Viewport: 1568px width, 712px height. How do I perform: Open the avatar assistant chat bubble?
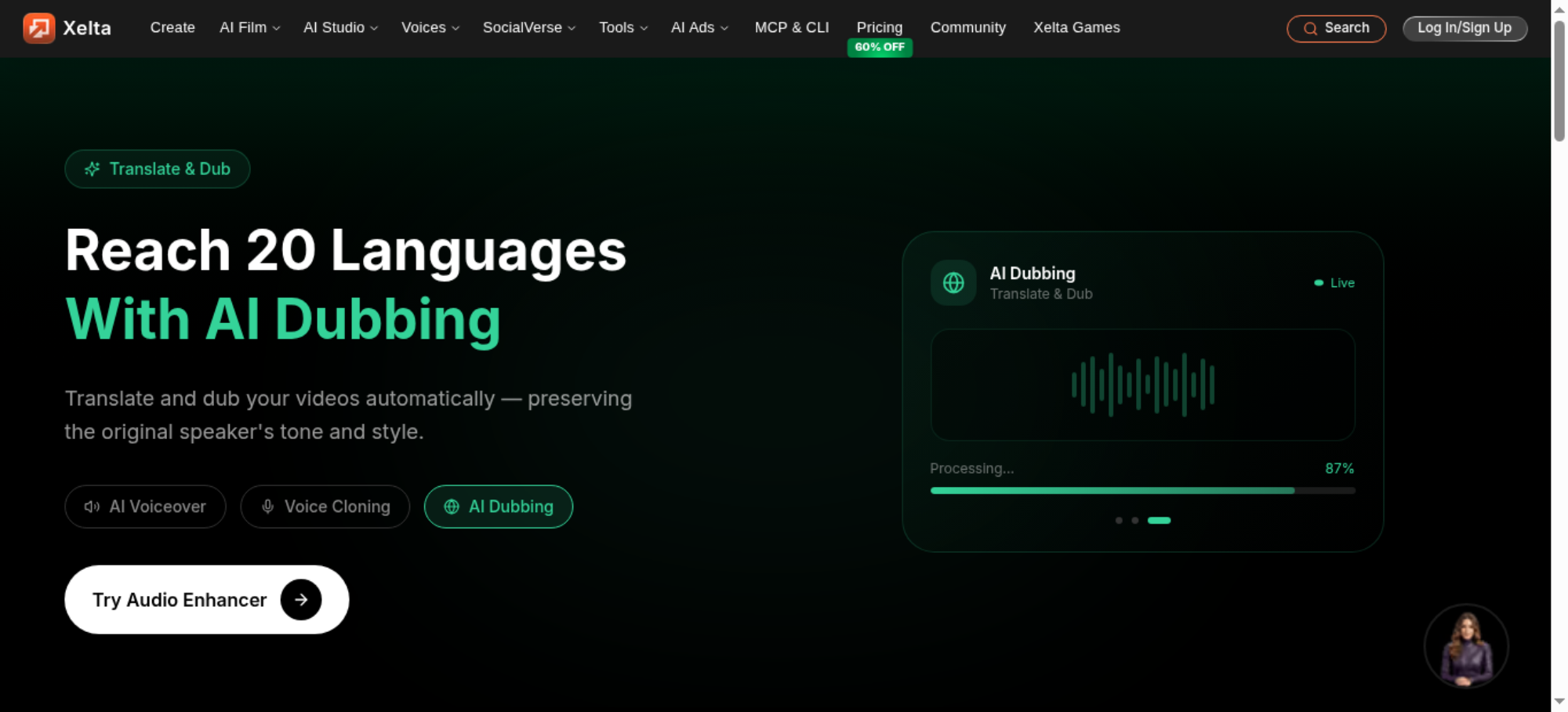point(1466,646)
